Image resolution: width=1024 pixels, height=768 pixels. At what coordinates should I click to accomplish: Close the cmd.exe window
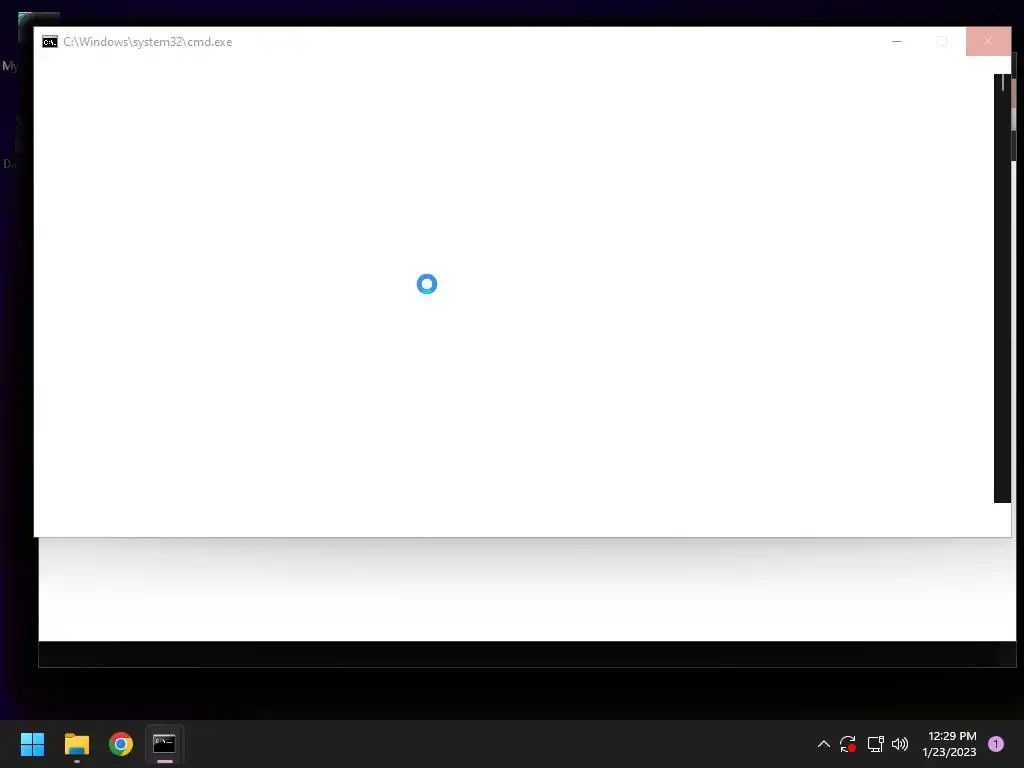click(988, 41)
